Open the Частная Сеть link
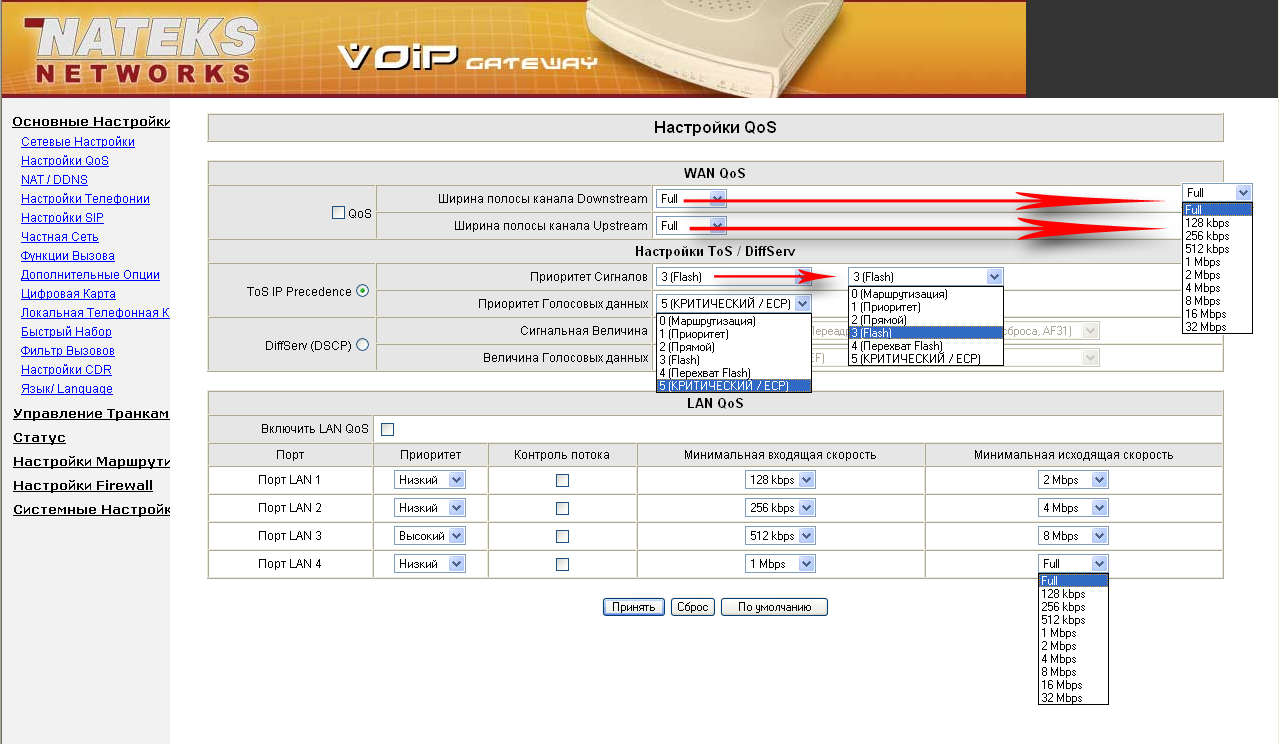Image resolution: width=1280 pixels, height=744 pixels. click(60, 237)
